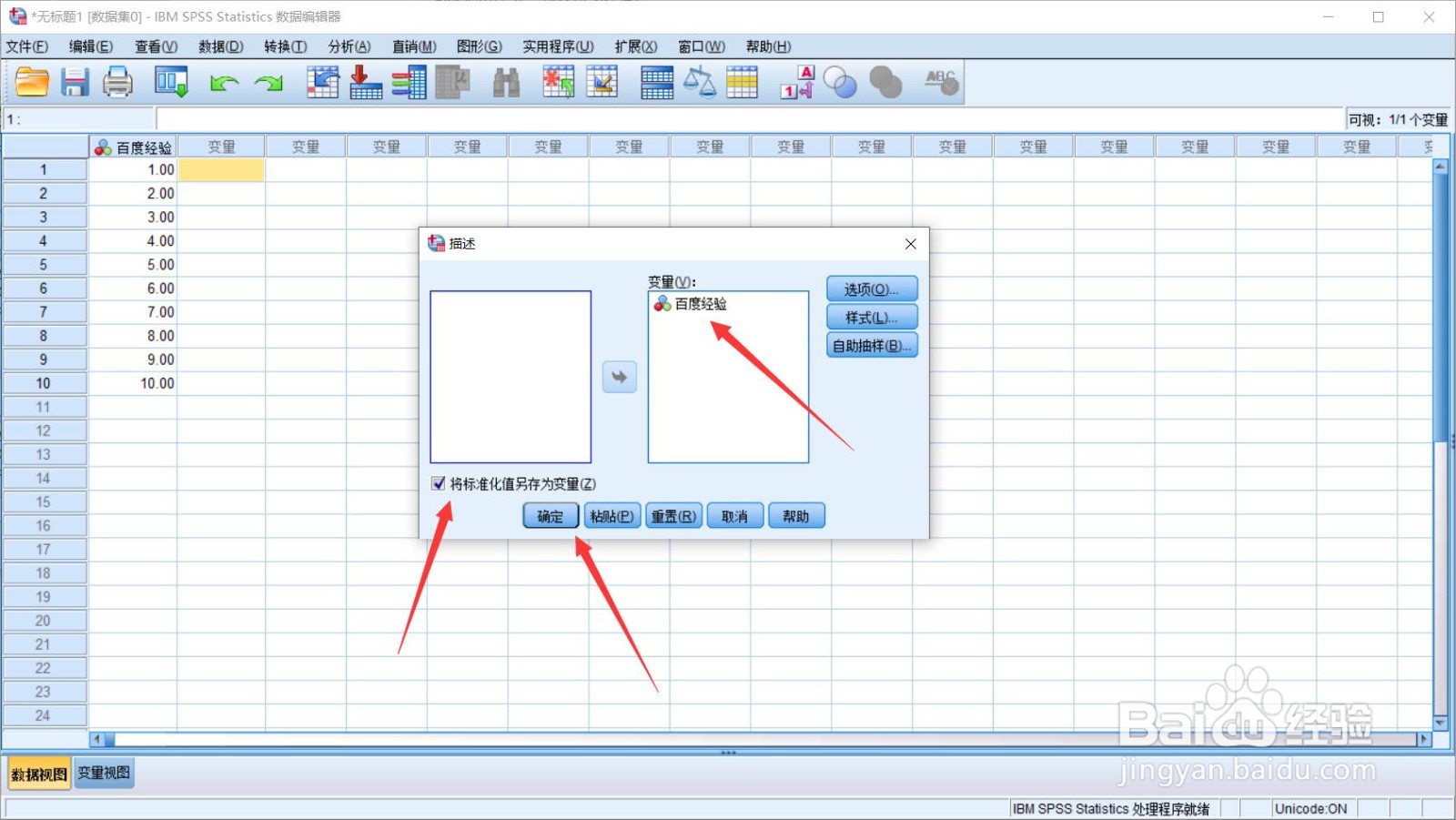Select 百度经验 in the variables list
The image size is (1456, 820).
coord(691,304)
